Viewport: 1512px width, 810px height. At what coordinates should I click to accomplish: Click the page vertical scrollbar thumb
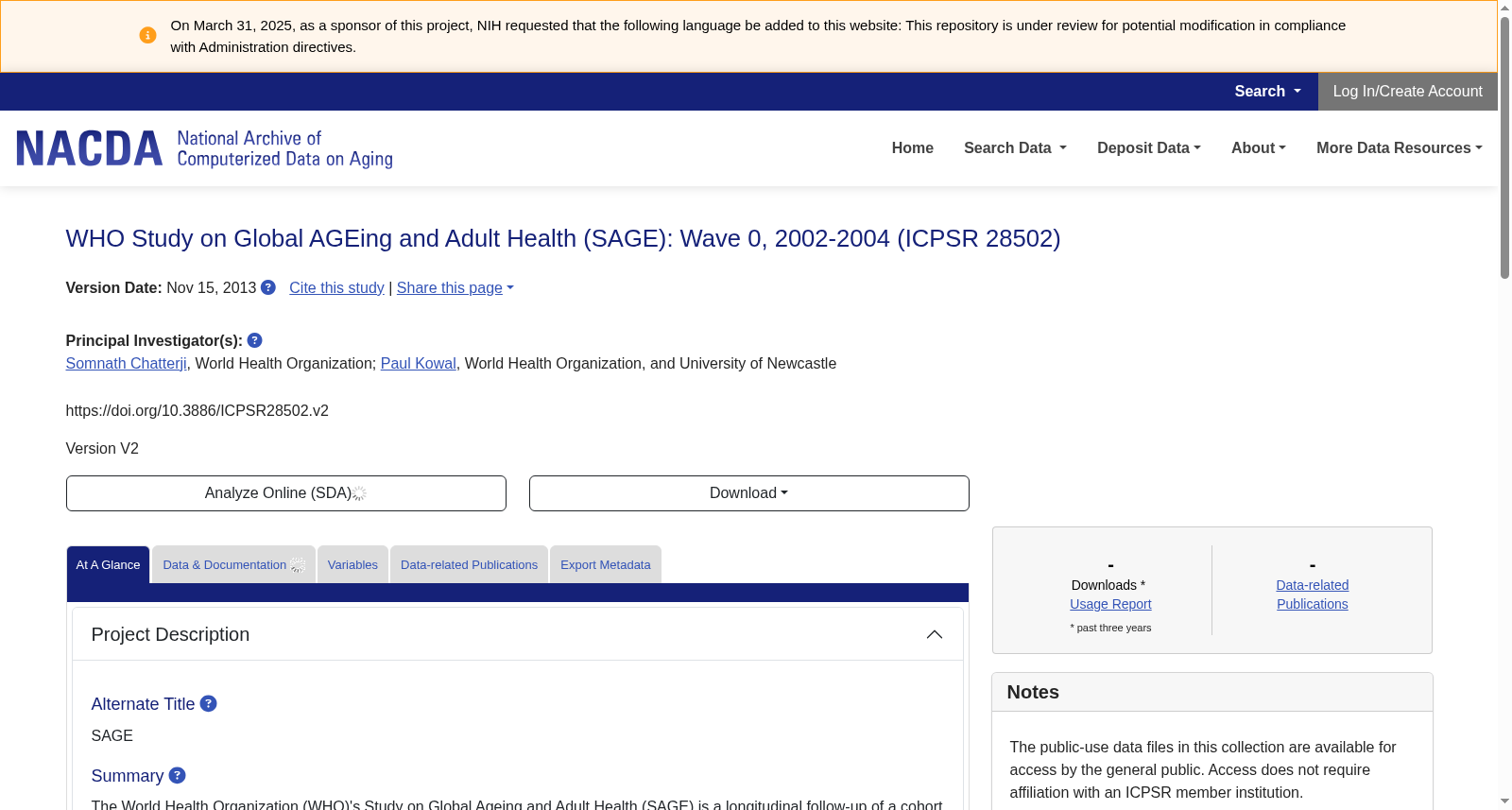click(1504, 146)
